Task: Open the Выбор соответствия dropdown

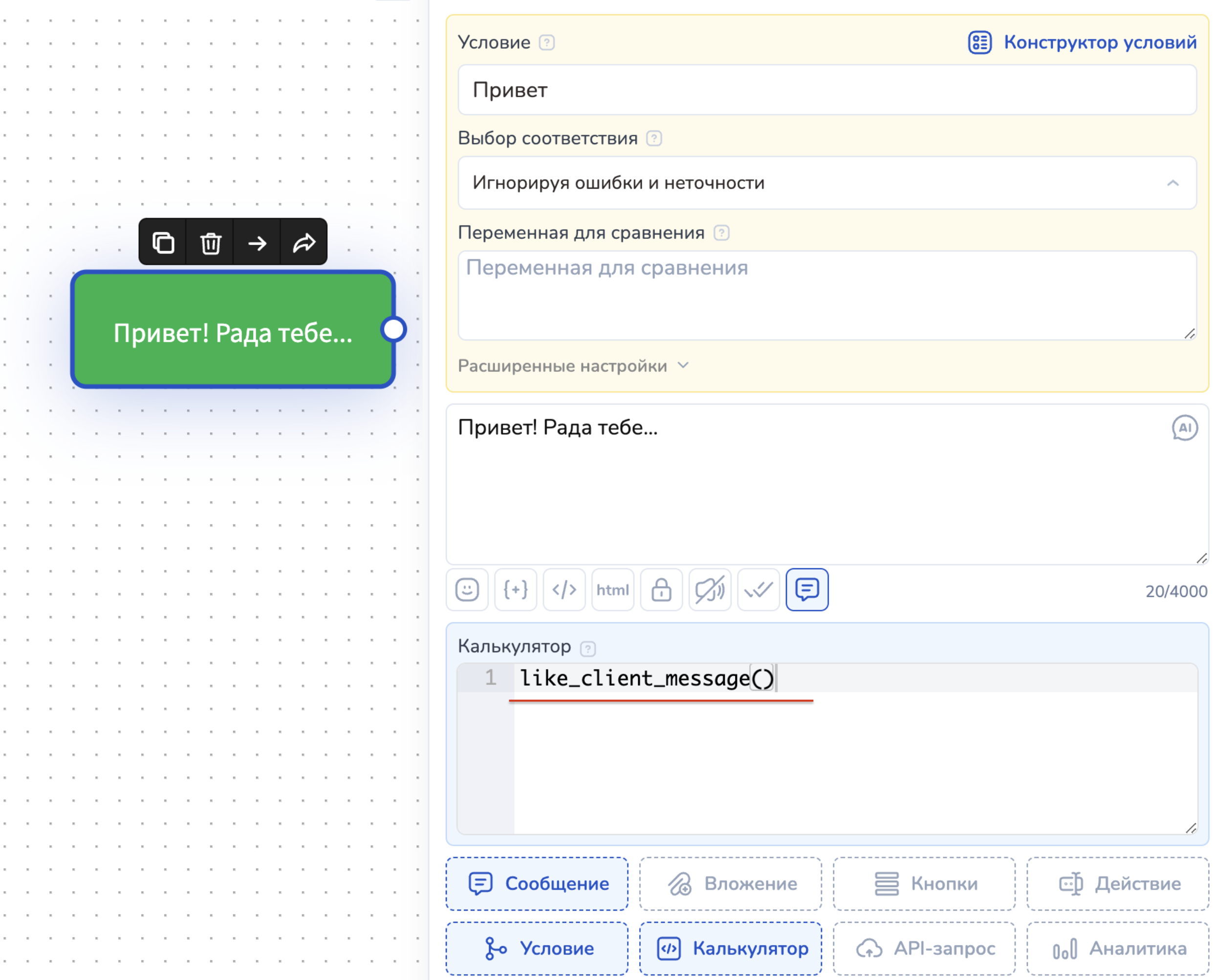Action: tap(827, 183)
